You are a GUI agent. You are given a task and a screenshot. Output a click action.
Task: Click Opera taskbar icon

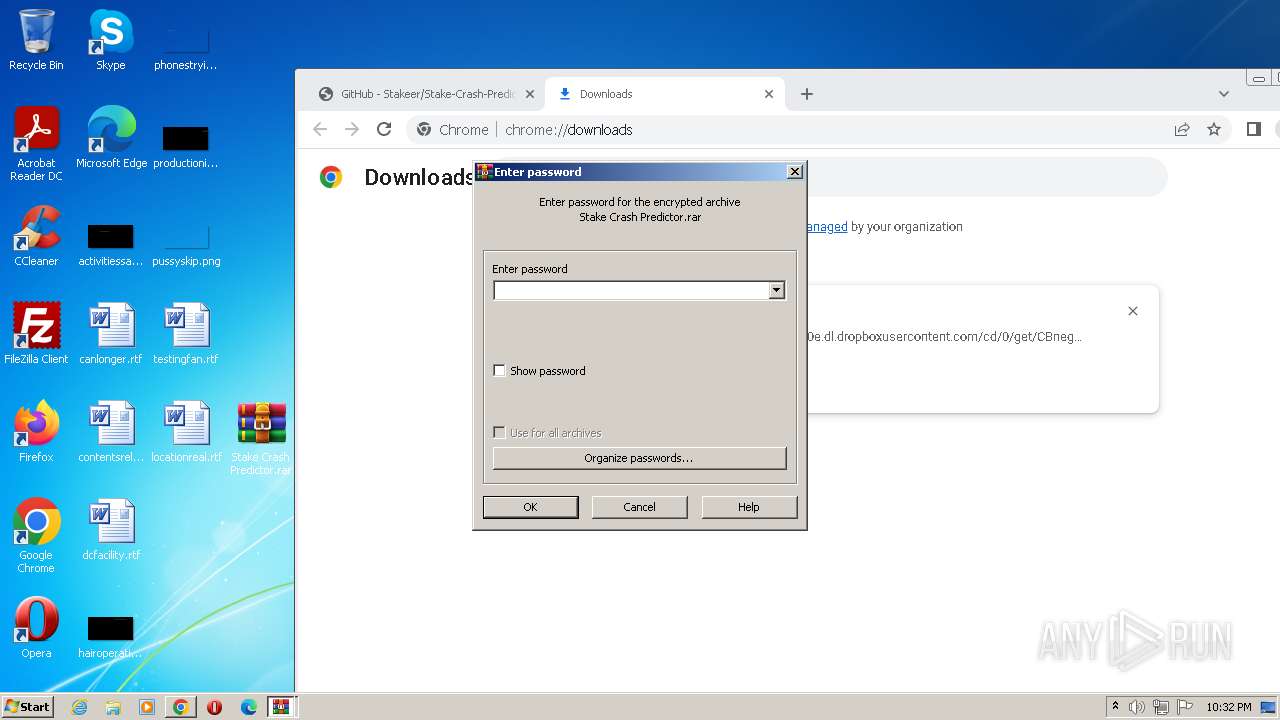click(214, 707)
